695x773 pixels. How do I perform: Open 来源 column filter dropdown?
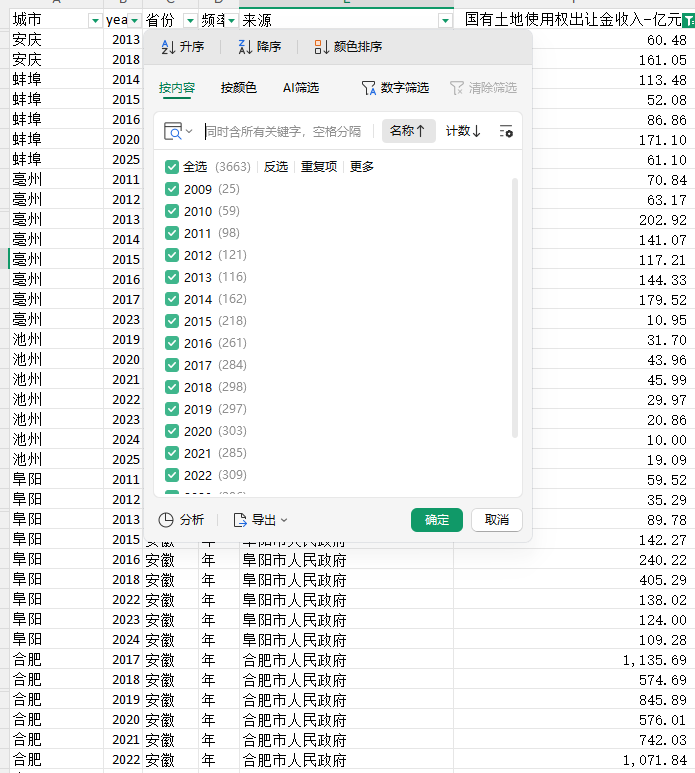445,21
